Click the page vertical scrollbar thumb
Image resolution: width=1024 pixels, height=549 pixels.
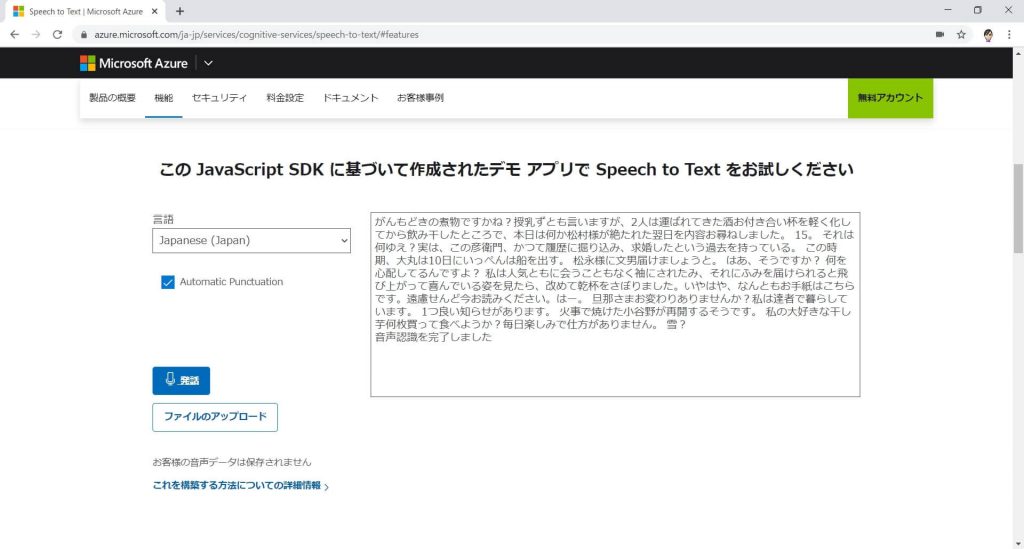coord(1018,209)
